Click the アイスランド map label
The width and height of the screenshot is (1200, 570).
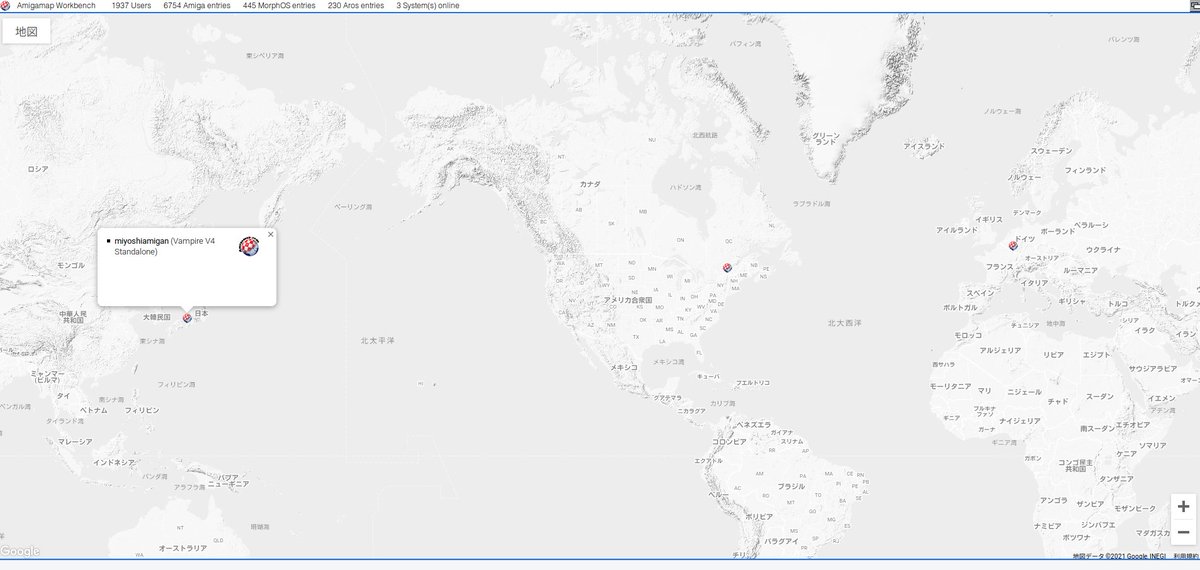(924, 146)
